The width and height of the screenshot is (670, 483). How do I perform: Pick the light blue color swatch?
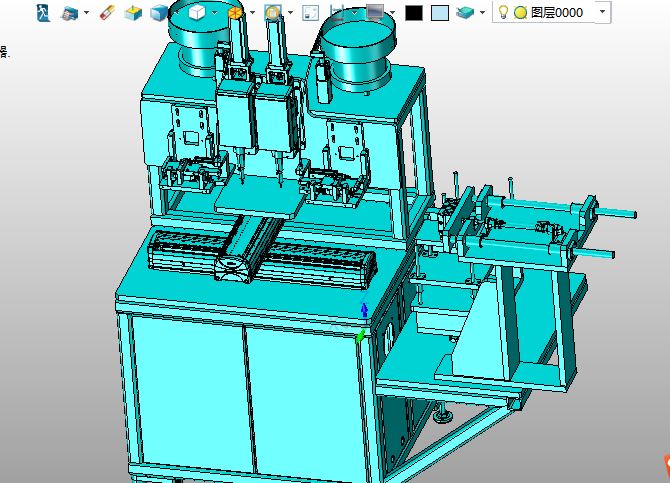point(440,13)
